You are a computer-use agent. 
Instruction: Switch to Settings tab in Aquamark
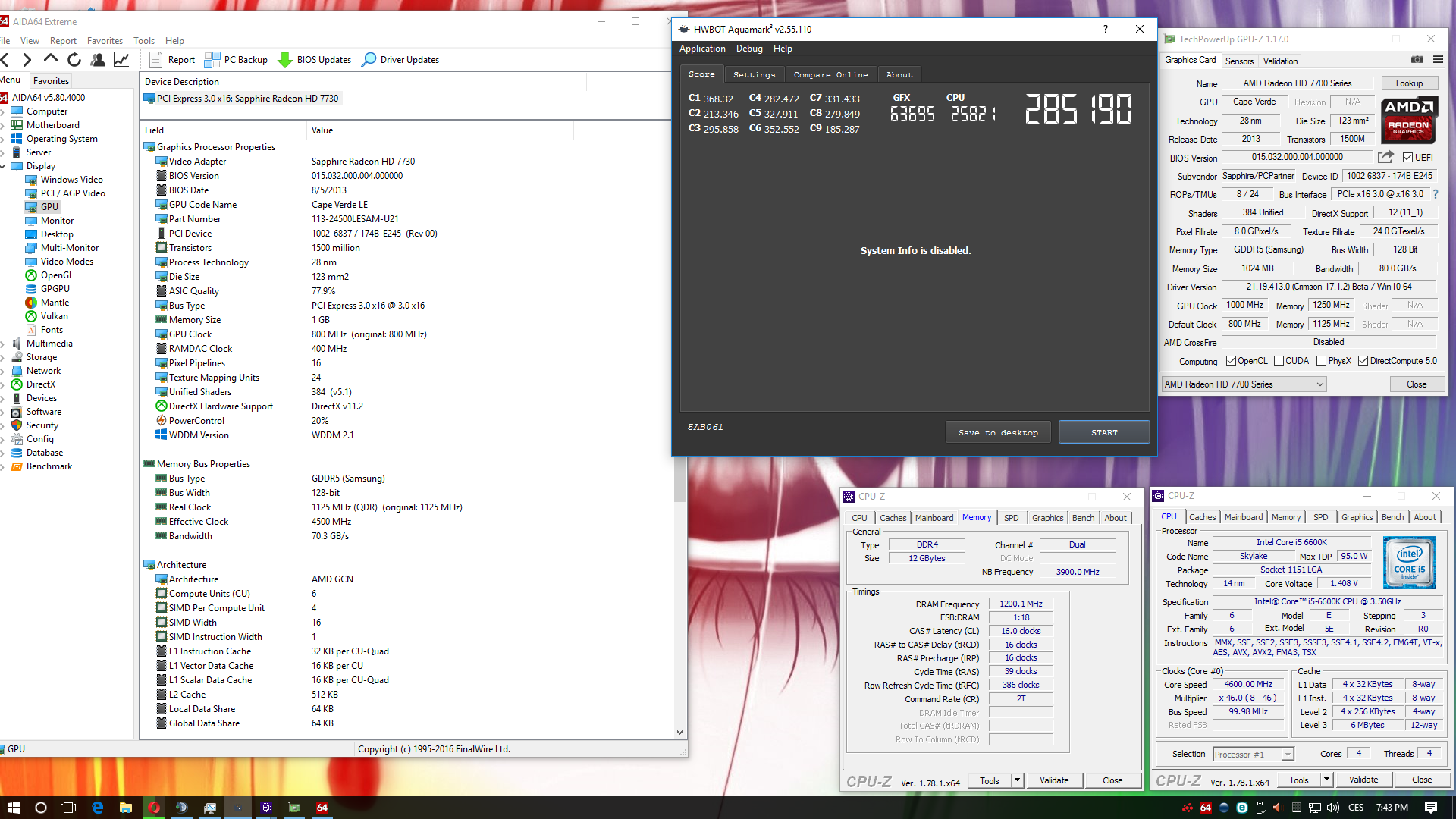pos(754,74)
